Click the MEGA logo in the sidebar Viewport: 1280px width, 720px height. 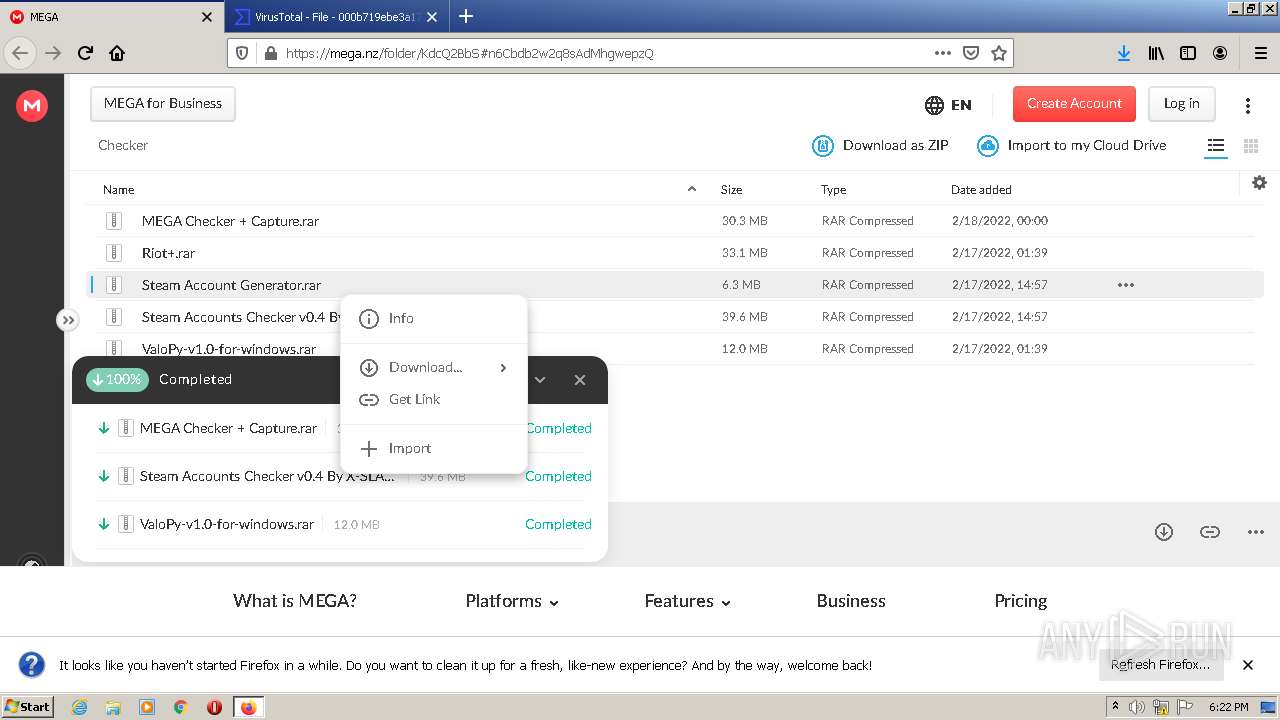point(32,105)
